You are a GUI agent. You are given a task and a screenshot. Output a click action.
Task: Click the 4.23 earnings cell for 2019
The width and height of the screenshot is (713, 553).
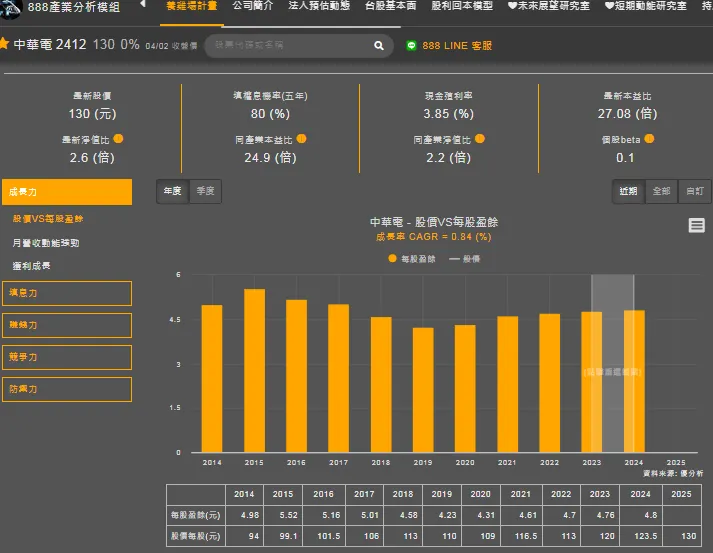[442, 515]
